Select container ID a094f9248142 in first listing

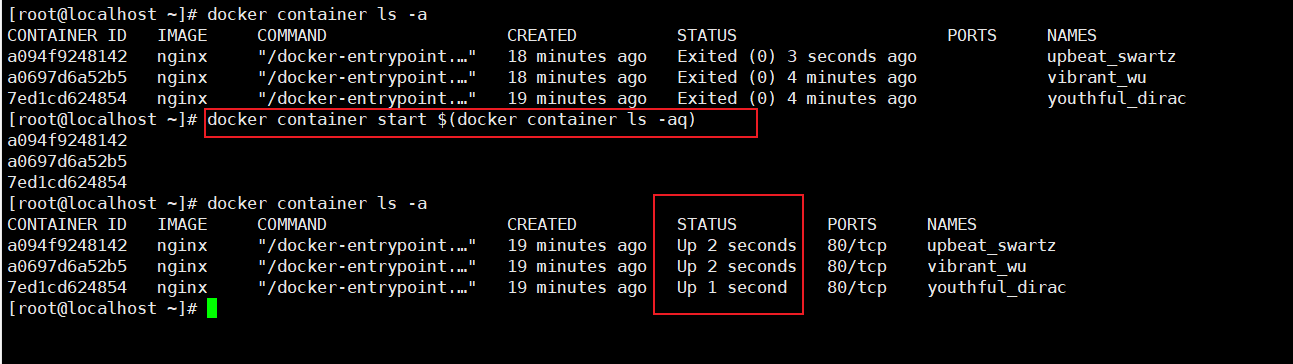click(67, 57)
